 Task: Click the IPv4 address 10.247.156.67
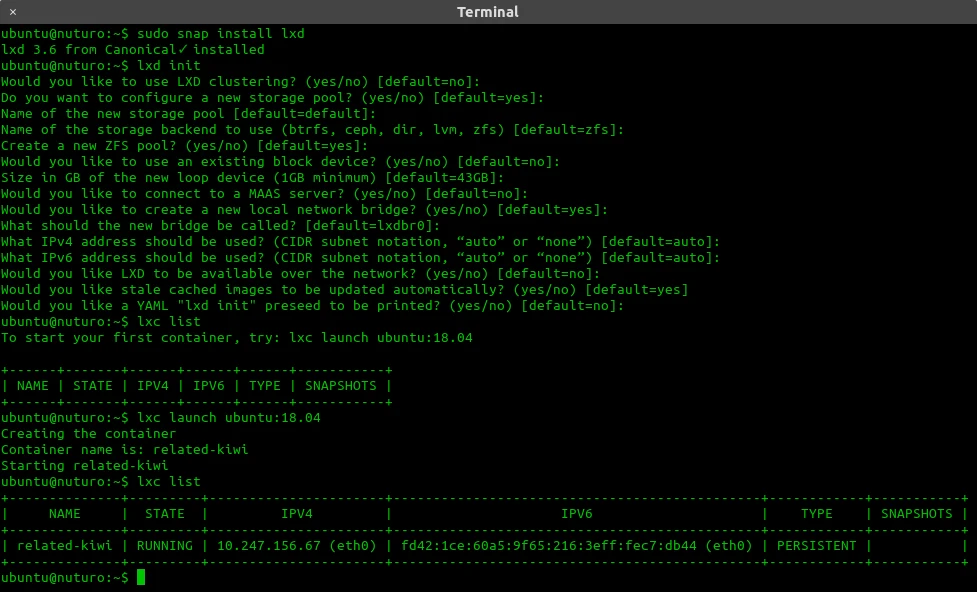tap(269, 546)
